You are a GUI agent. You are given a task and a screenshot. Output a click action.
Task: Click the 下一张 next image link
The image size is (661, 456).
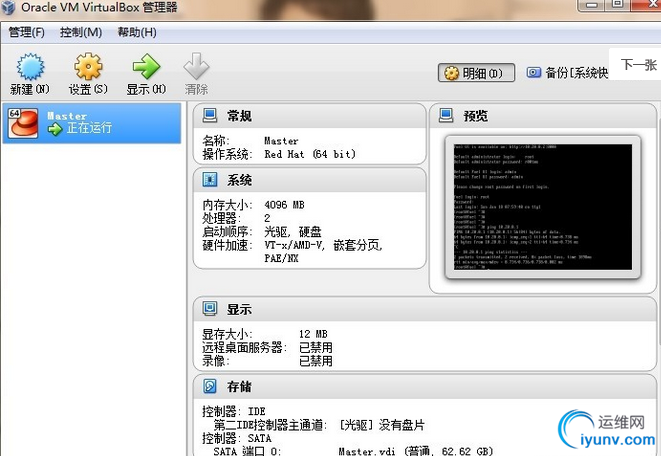pyautogui.click(x=639, y=64)
